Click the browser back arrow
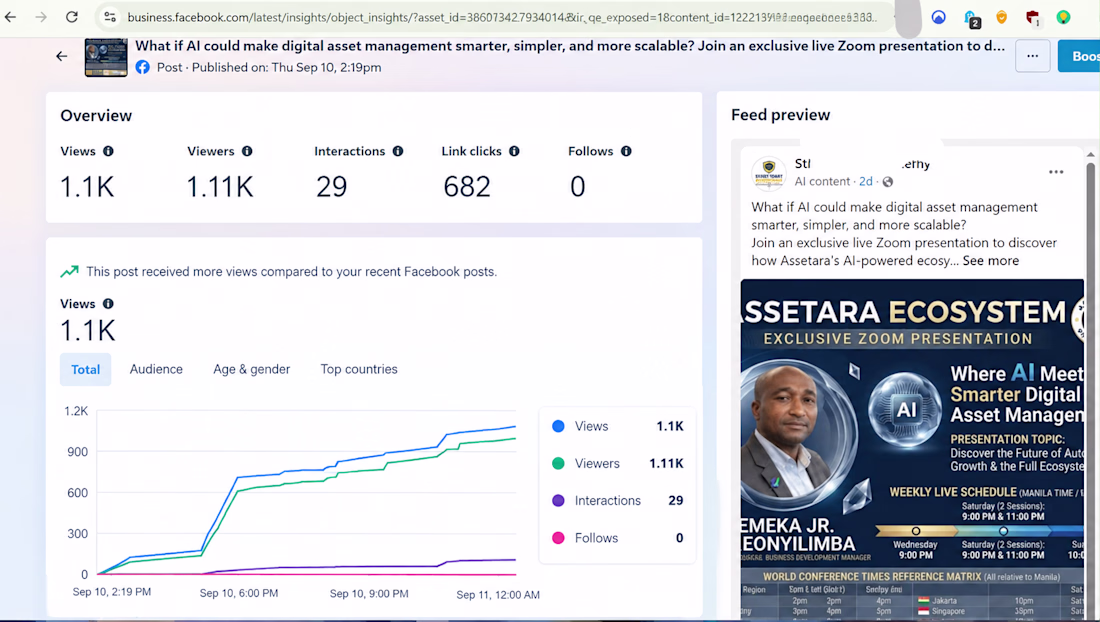The width and height of the screenshot is (1100, 622). tap(11, 17)
